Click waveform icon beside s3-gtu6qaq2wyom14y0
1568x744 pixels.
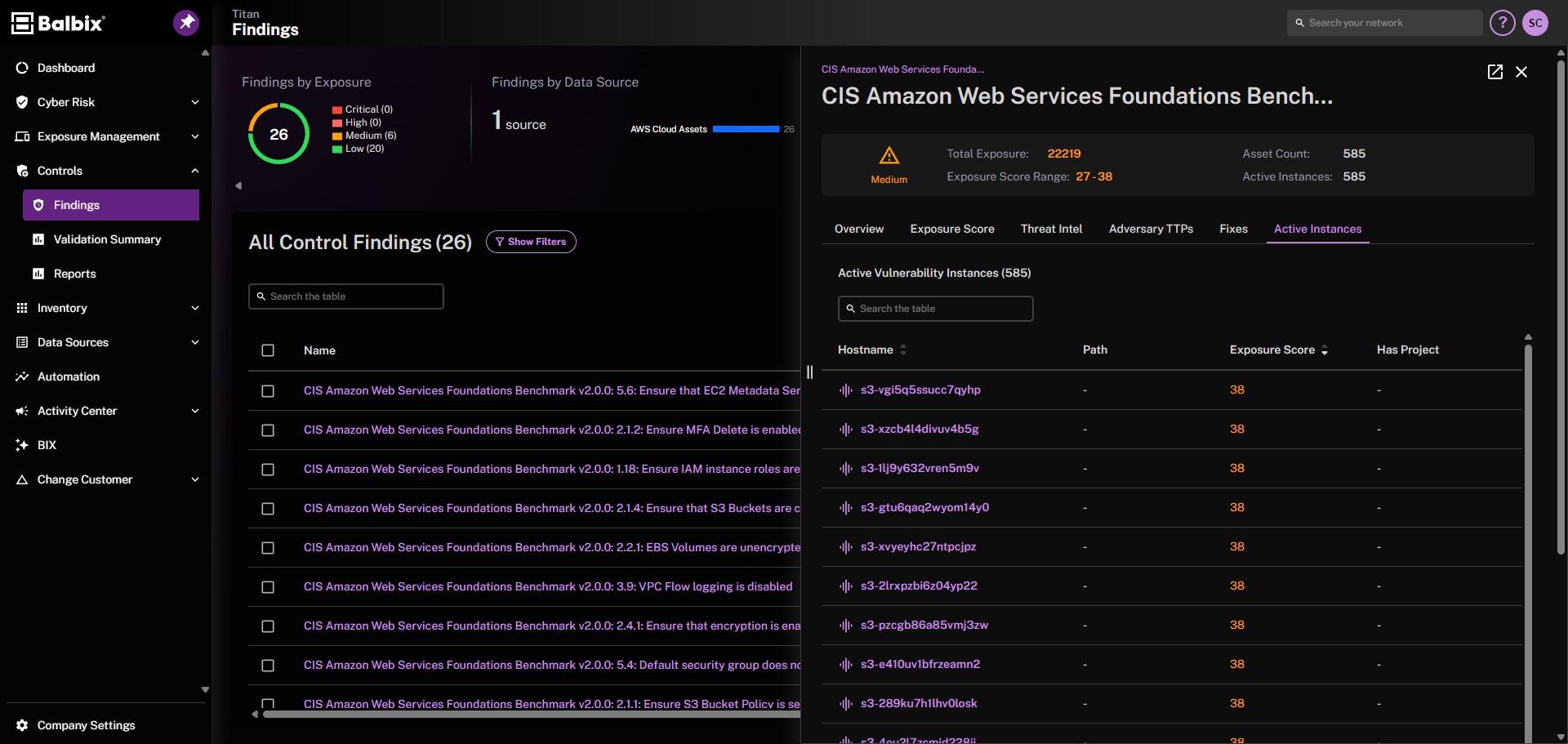tap(846, 508)
